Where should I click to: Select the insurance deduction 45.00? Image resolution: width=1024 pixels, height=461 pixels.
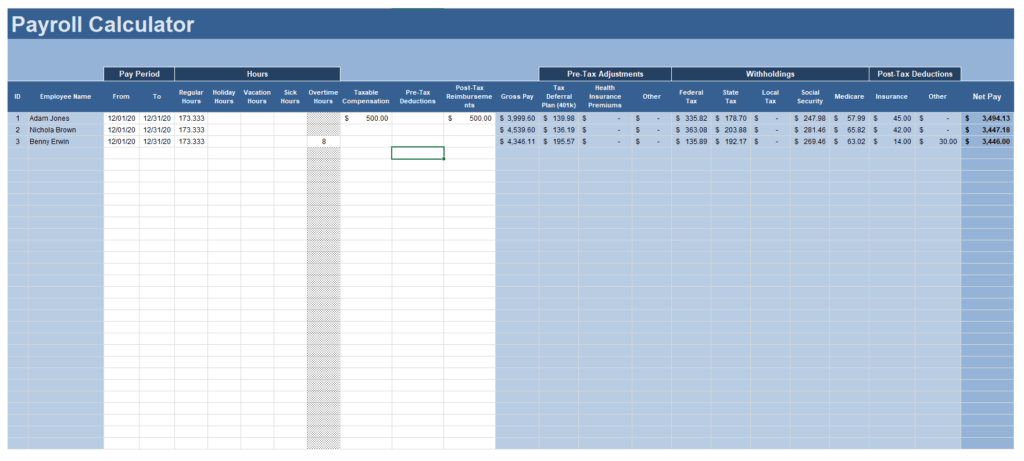pos(891,118)
